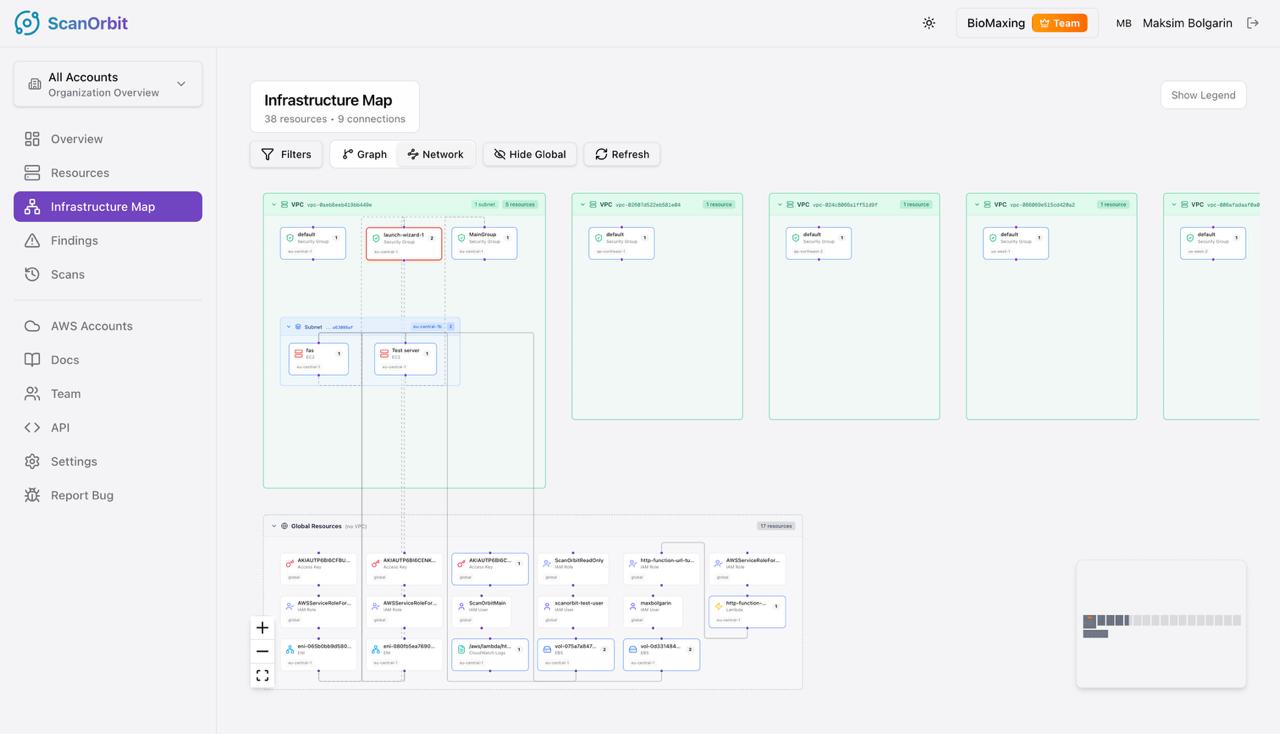The width and height of the screenshot is (1280, 734).
Task: Fit view using the fullscreen icon on map
Action: pyautogui.click(x=262, y=675)
